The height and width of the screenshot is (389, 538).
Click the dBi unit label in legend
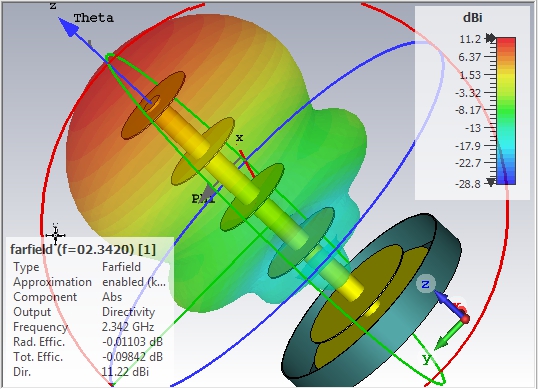tap(472, 17)
